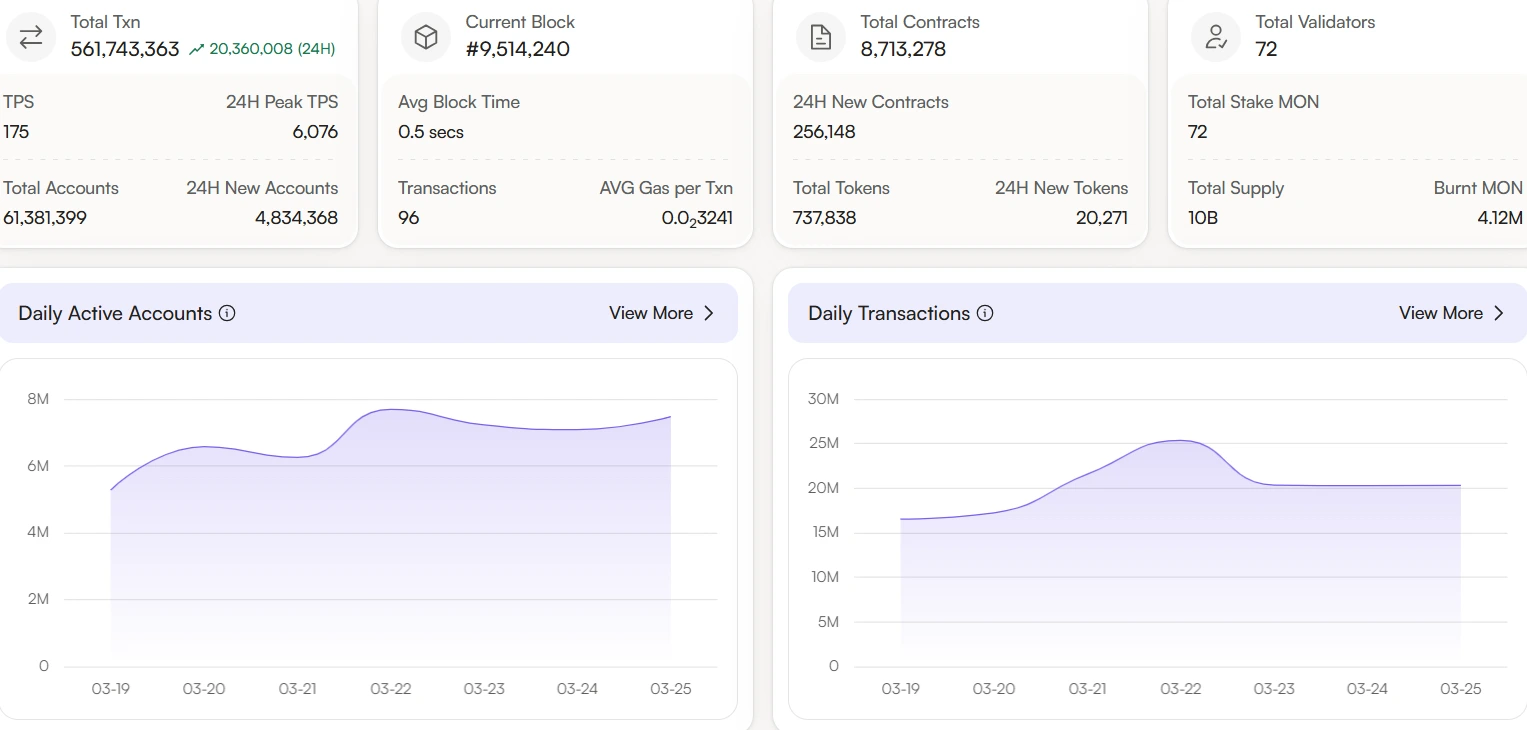Click the 24H Peak TPS value 6,076

[315, 131]
